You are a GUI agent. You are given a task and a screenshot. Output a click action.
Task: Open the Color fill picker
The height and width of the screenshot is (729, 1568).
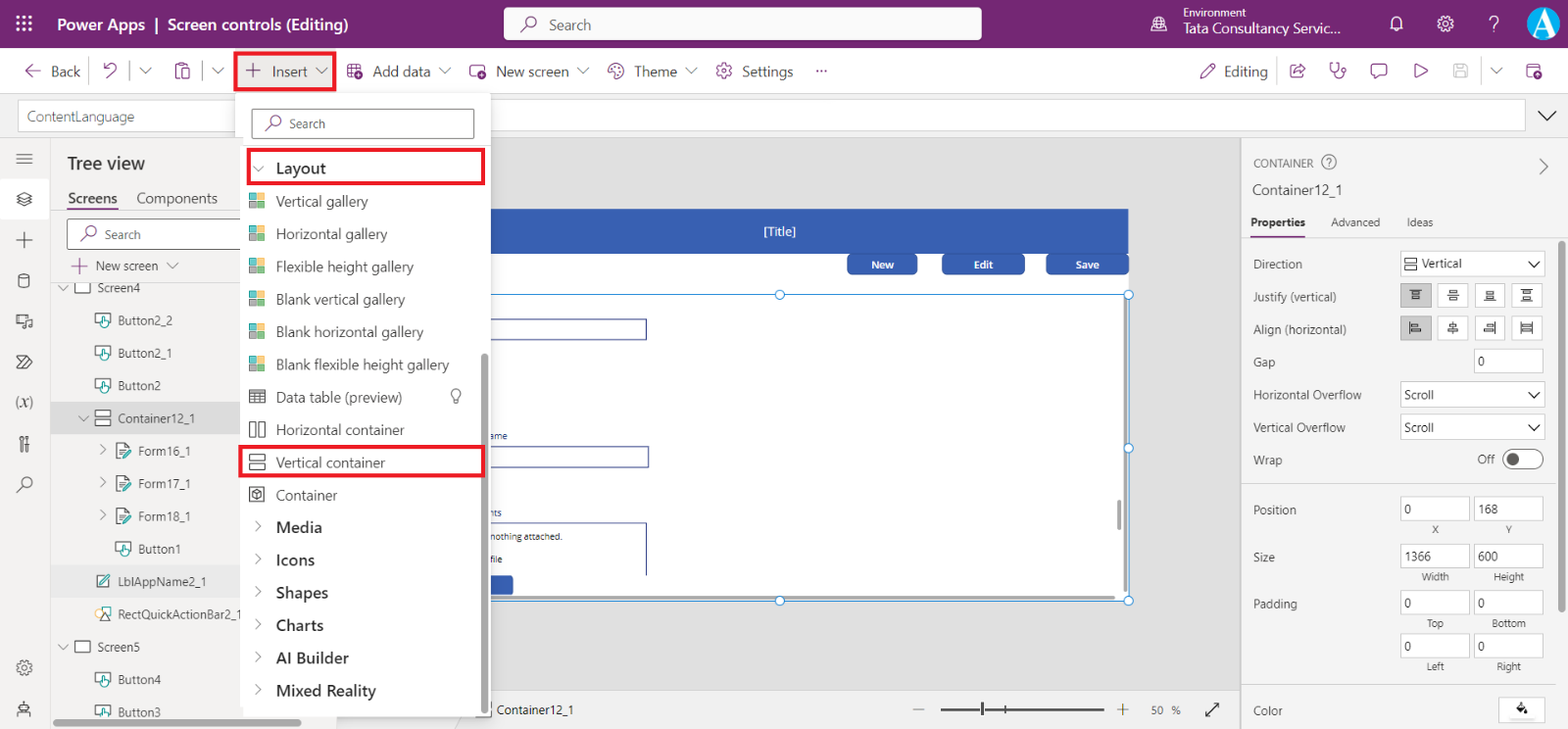click(1521, 709)
